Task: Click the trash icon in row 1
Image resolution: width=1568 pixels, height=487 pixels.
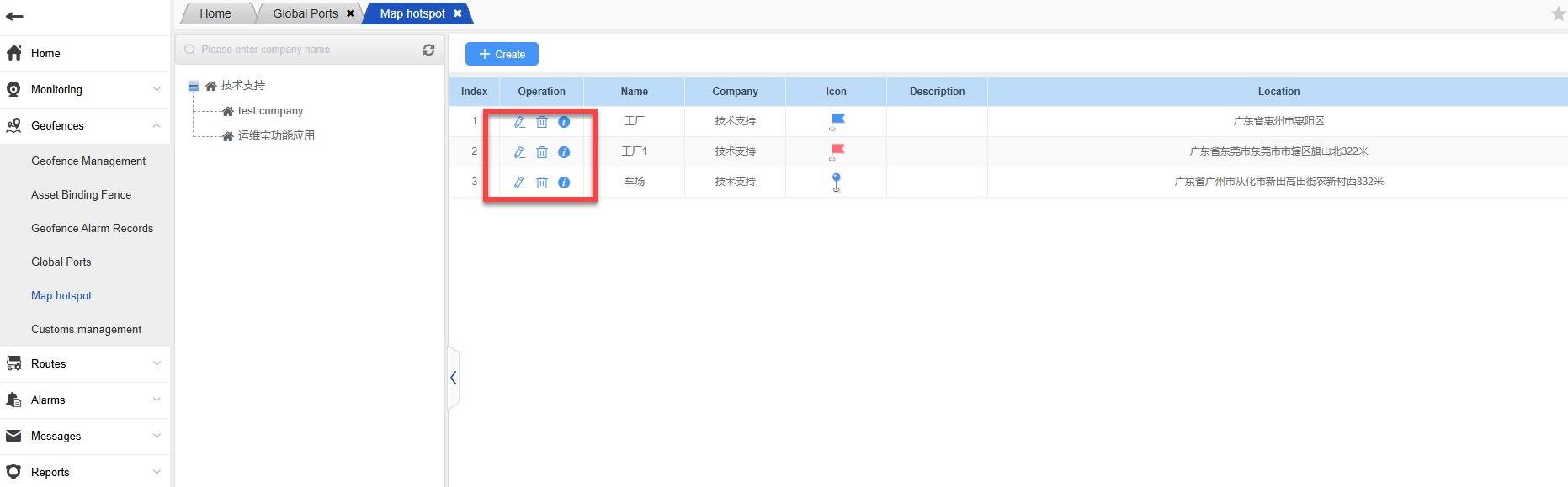Action: 542,122
